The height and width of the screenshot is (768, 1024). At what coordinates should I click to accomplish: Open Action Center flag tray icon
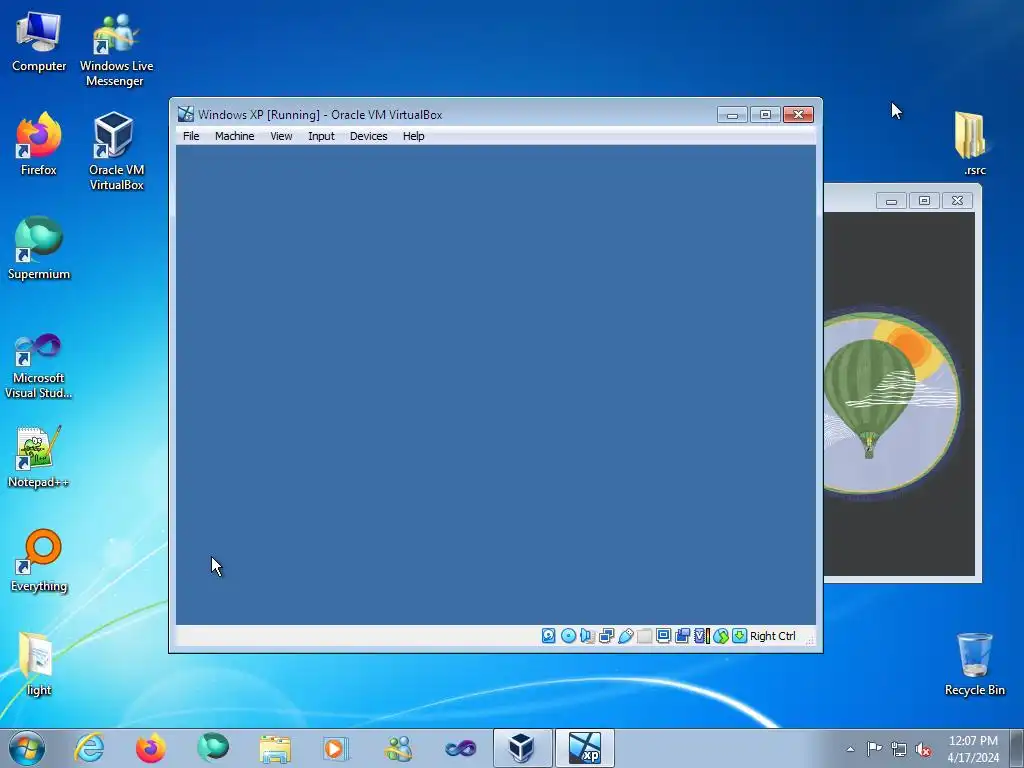point(874,749)
